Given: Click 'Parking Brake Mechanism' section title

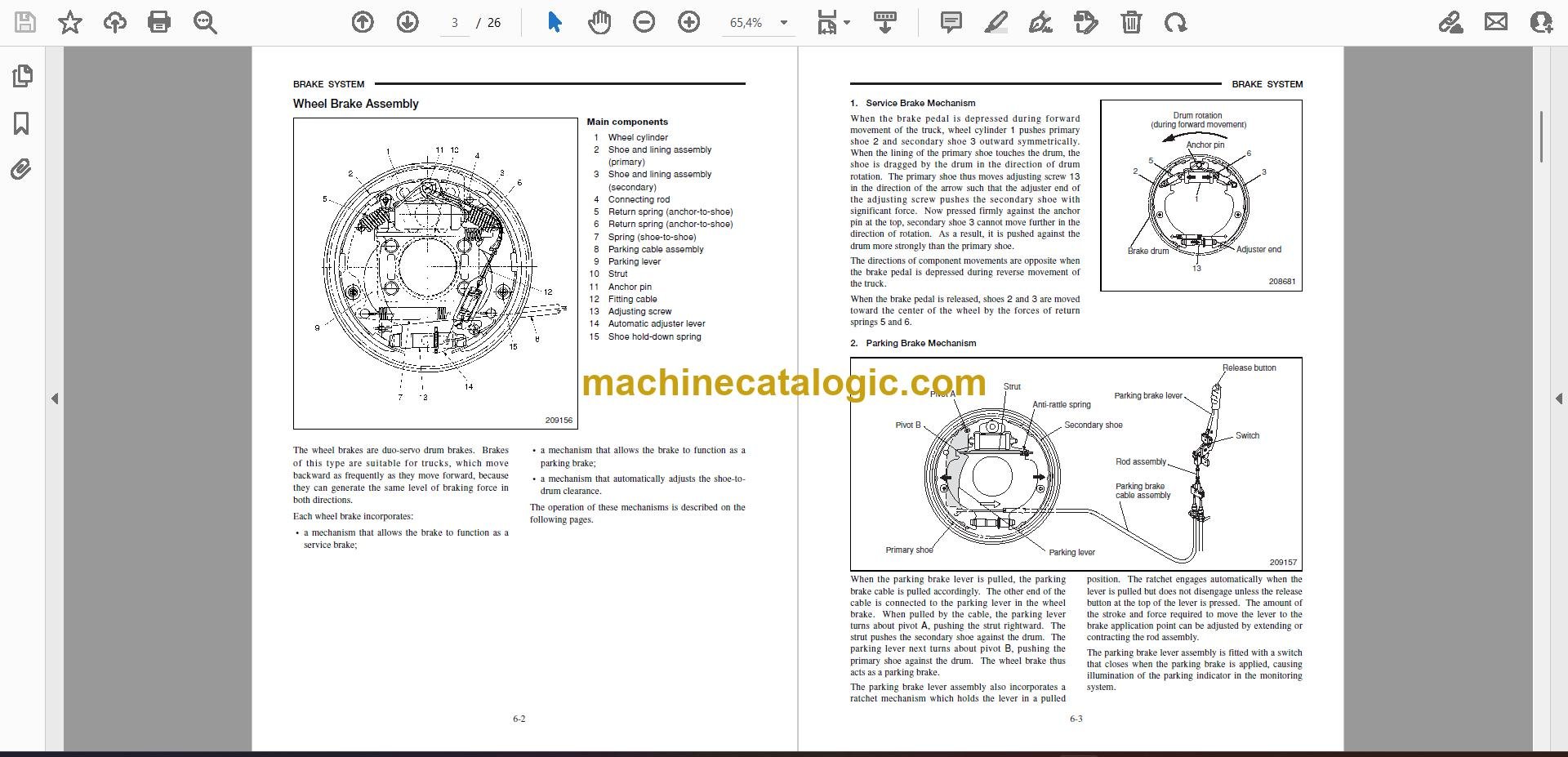Looking at the screenshot, I should tap(920, 343).
